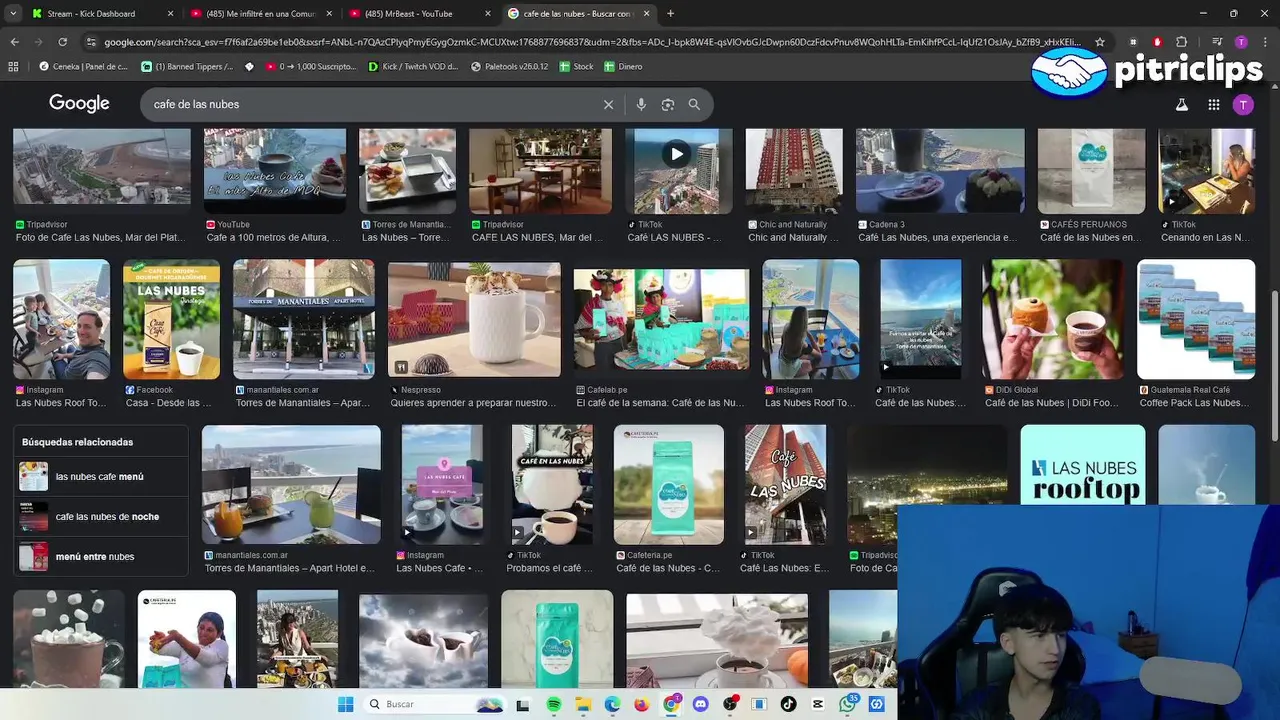Open the Ceneka Panel bookmark
This screenshot has height=720, width=1280.
pyautogui.click(x=83, y=66)
